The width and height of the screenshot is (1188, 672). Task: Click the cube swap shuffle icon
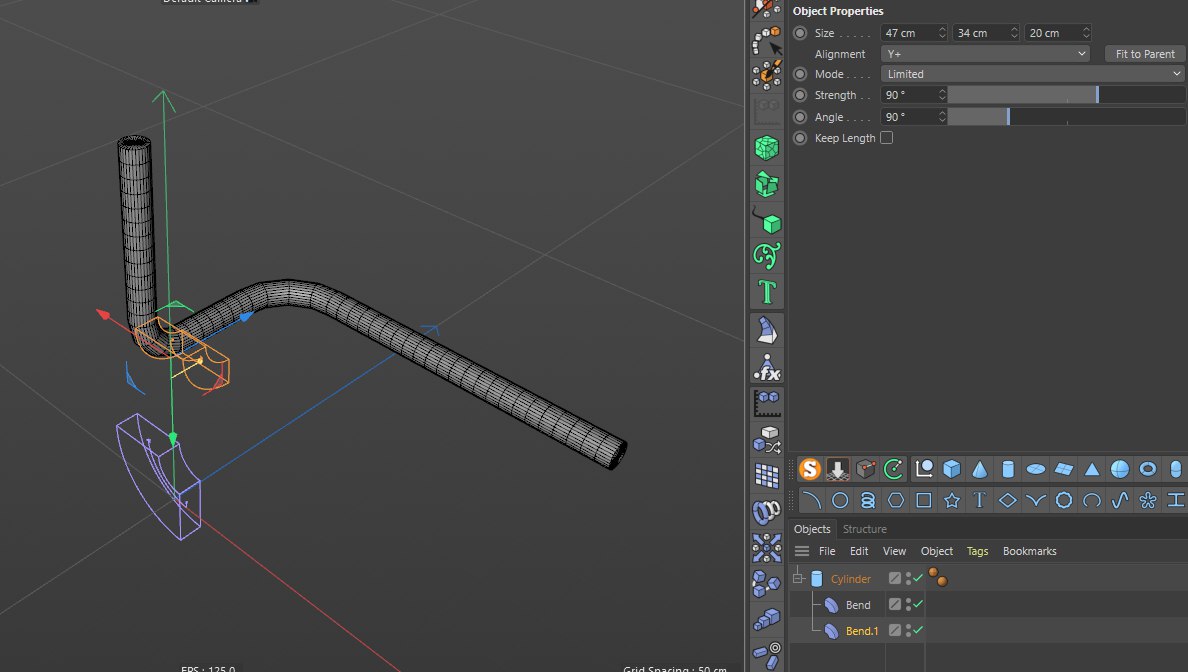[767, 439]
